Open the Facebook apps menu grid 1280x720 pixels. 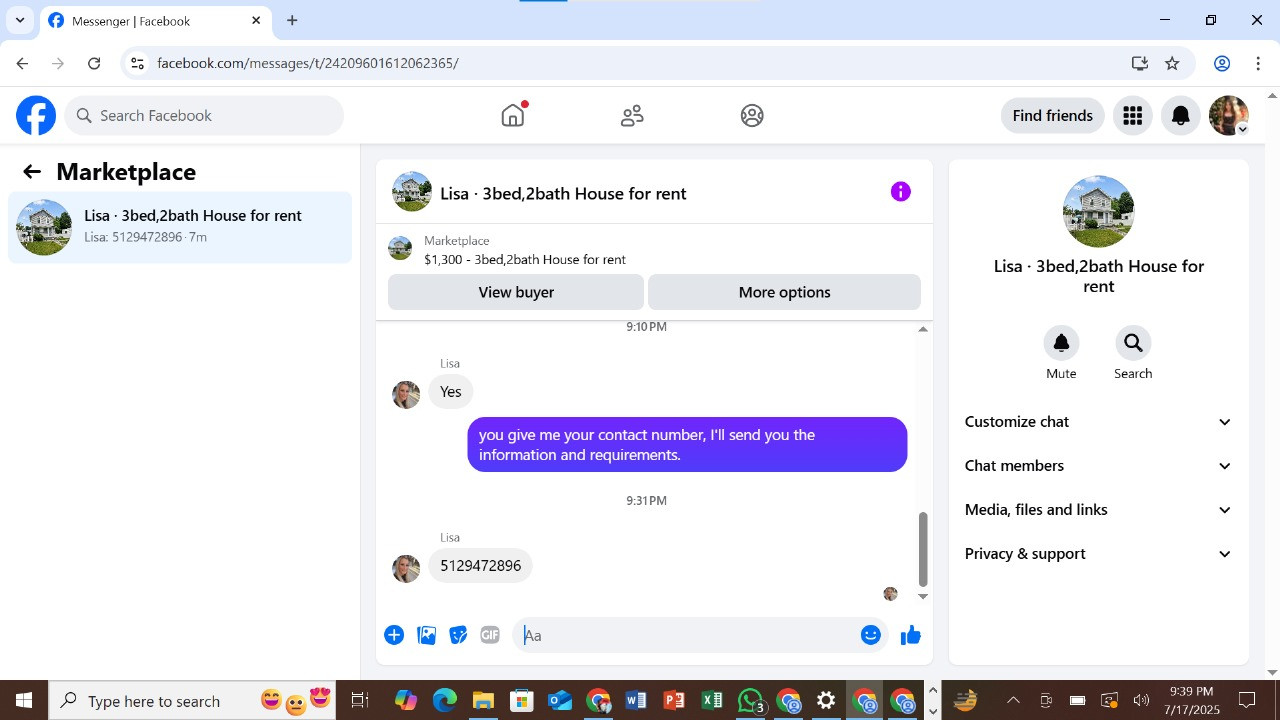1133,116
